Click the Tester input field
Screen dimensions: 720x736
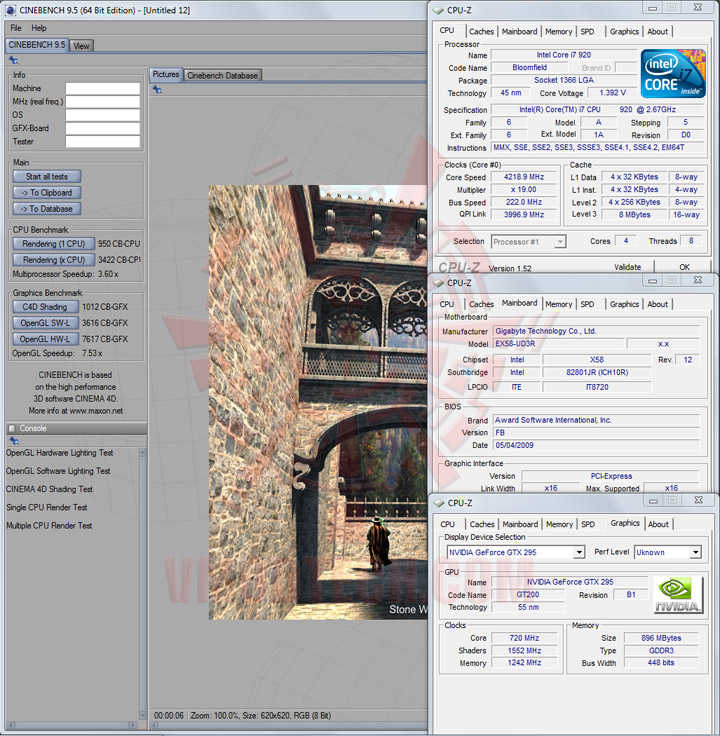(103, 141)
